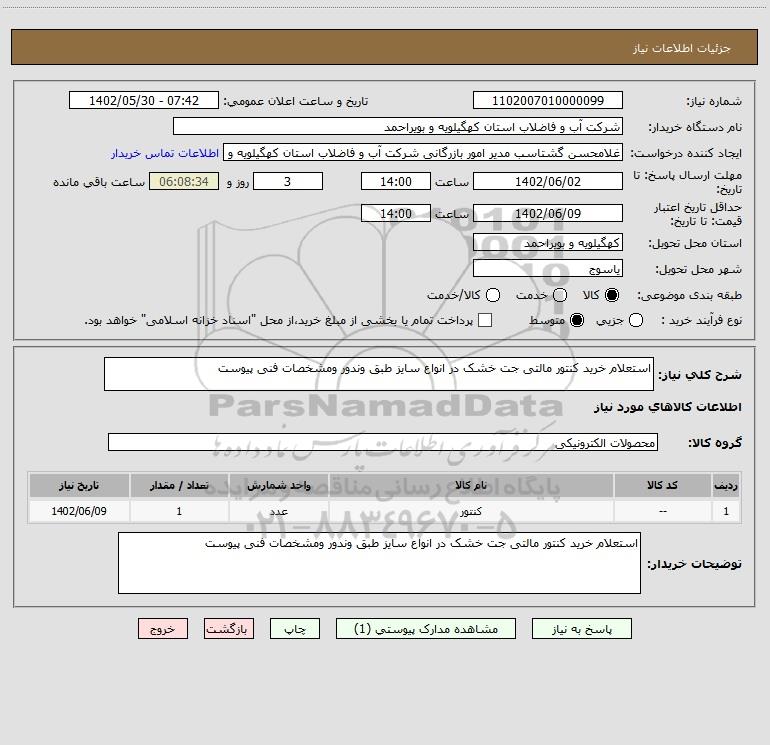This screenshot has width=770, height=745.
Task: Click the پاسخ به نیاز button
Action: [582, 629]
